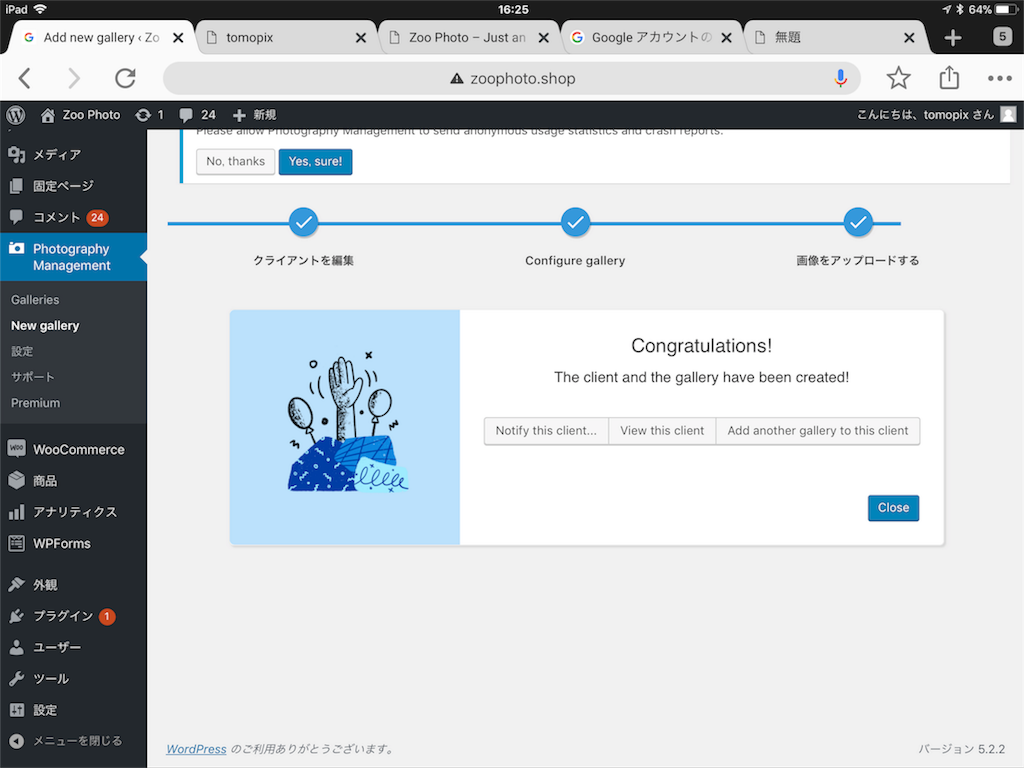Viewport: 1024px width, 768px height.
Task: Open サポート submenu item
Action: point(33,377)
